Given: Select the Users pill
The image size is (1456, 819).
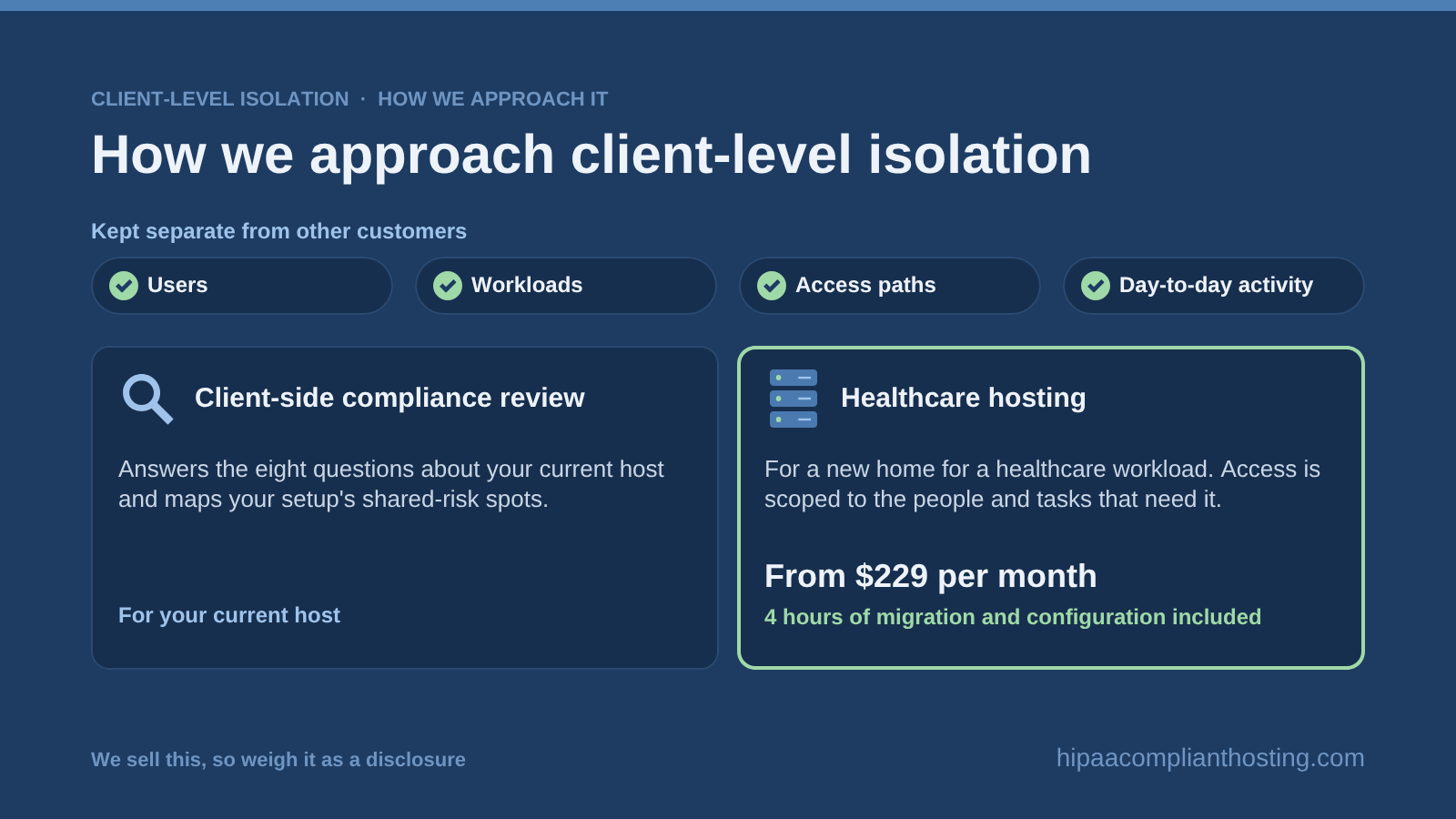Looking at the screenshot, I should (x=242, y=286).
